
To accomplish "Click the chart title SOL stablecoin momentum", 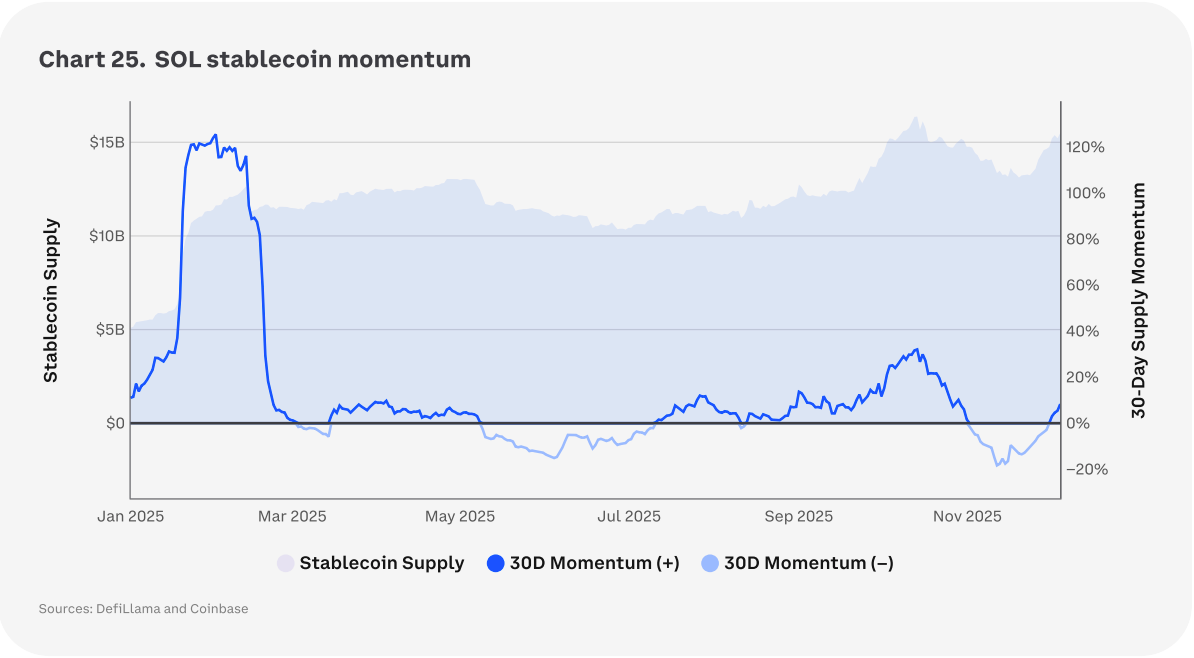I will click(254, 59).
